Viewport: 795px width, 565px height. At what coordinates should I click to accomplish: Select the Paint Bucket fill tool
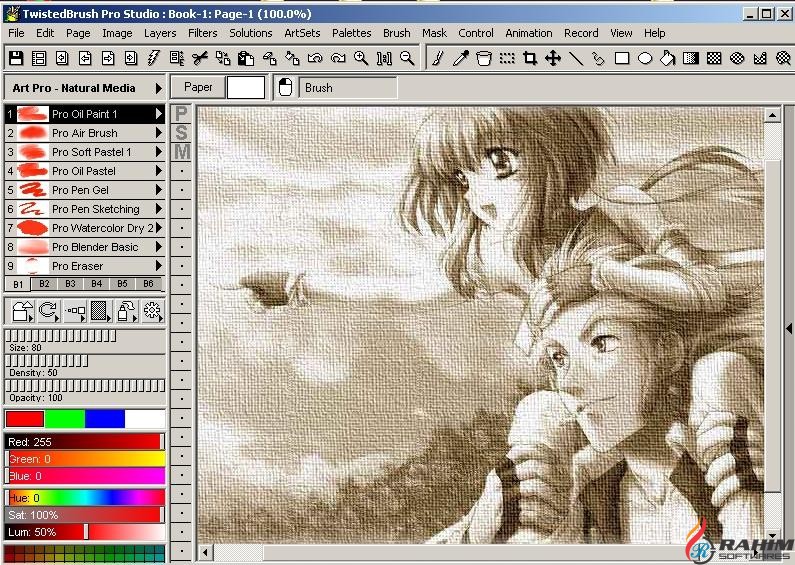[668, 58]
